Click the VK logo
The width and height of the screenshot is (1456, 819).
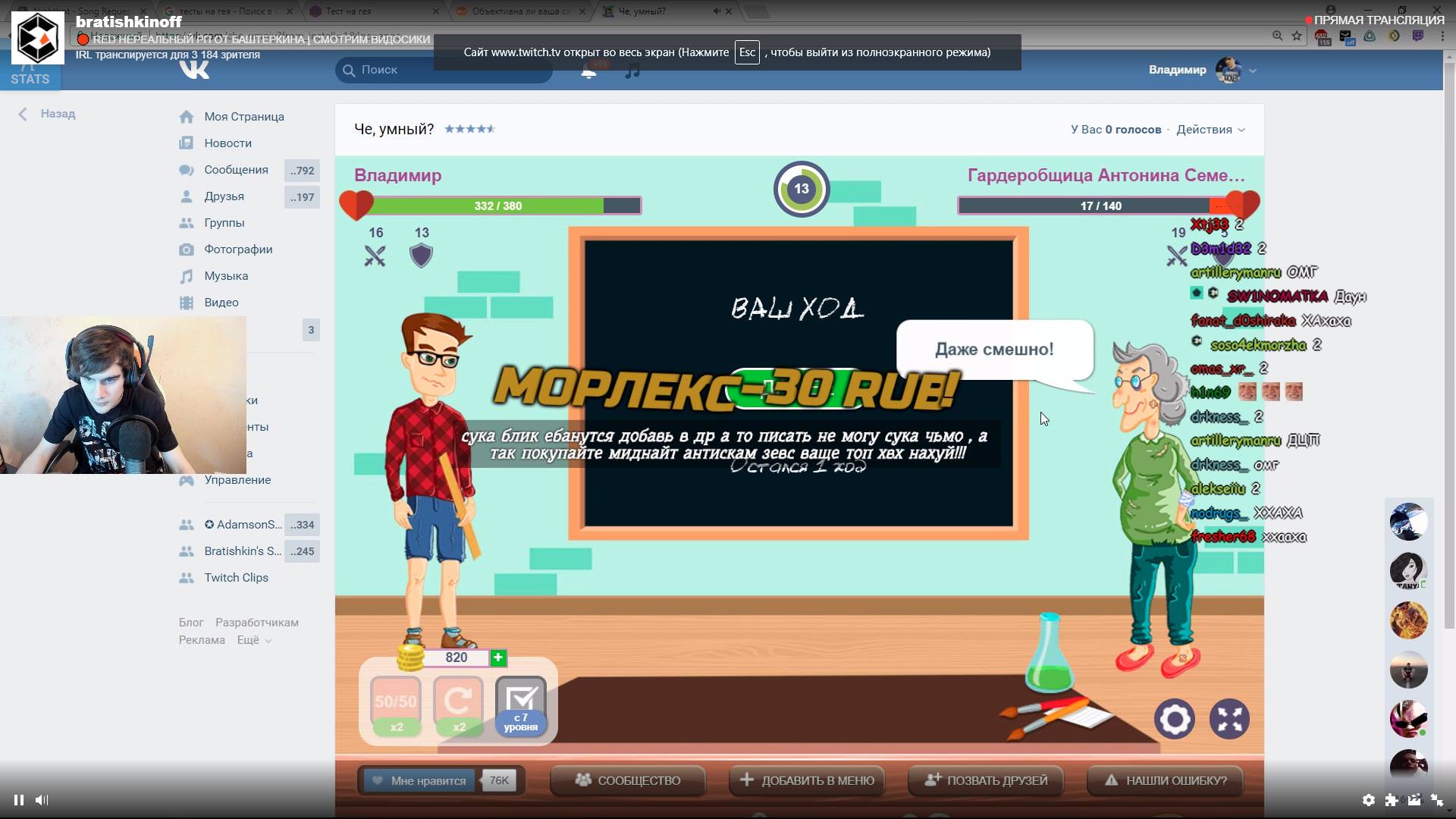click(x=194, y=71)
